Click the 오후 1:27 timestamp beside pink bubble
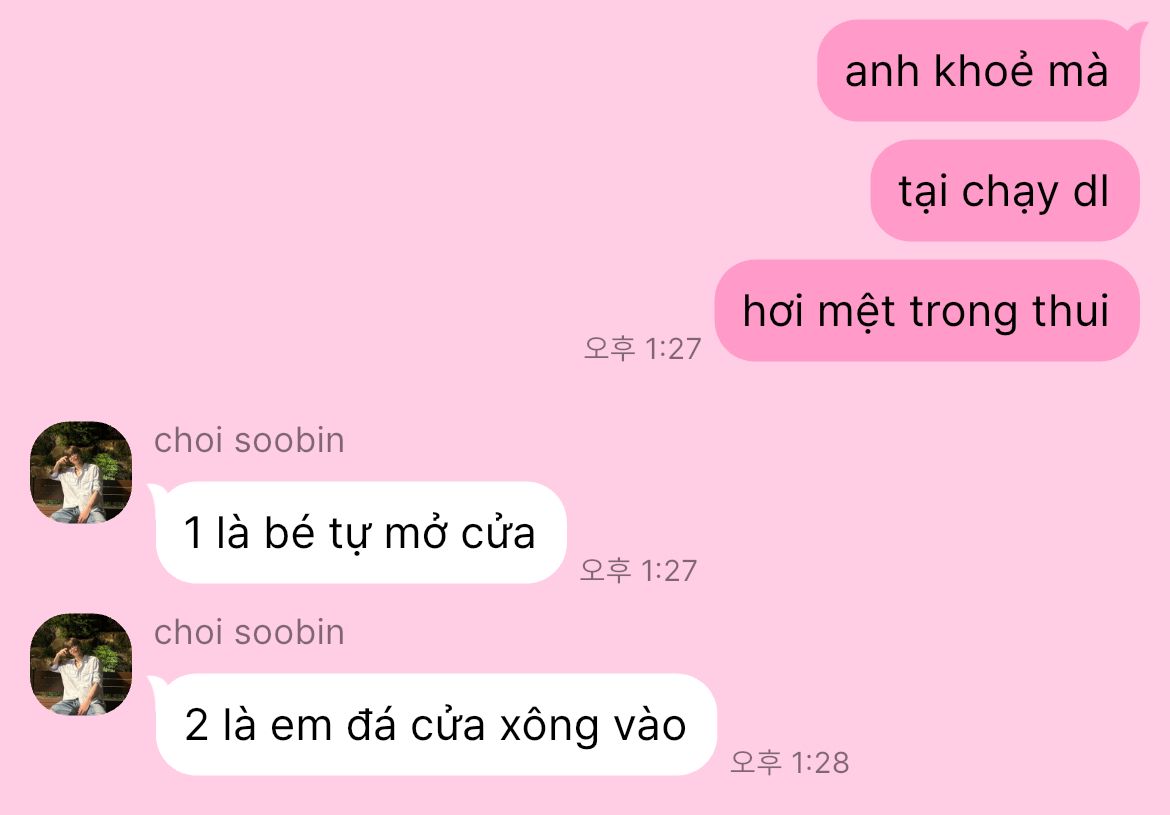1170x815 pixels. (642, 349)
